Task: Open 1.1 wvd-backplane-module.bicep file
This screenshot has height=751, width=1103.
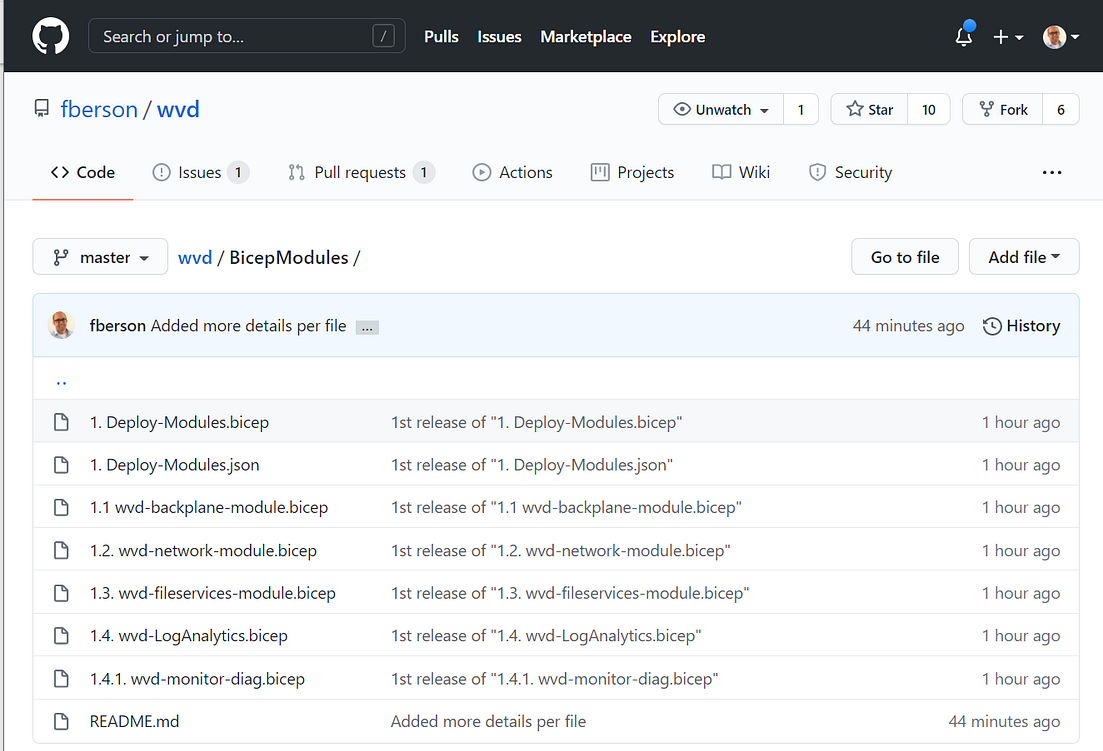Action: point(209,507)
